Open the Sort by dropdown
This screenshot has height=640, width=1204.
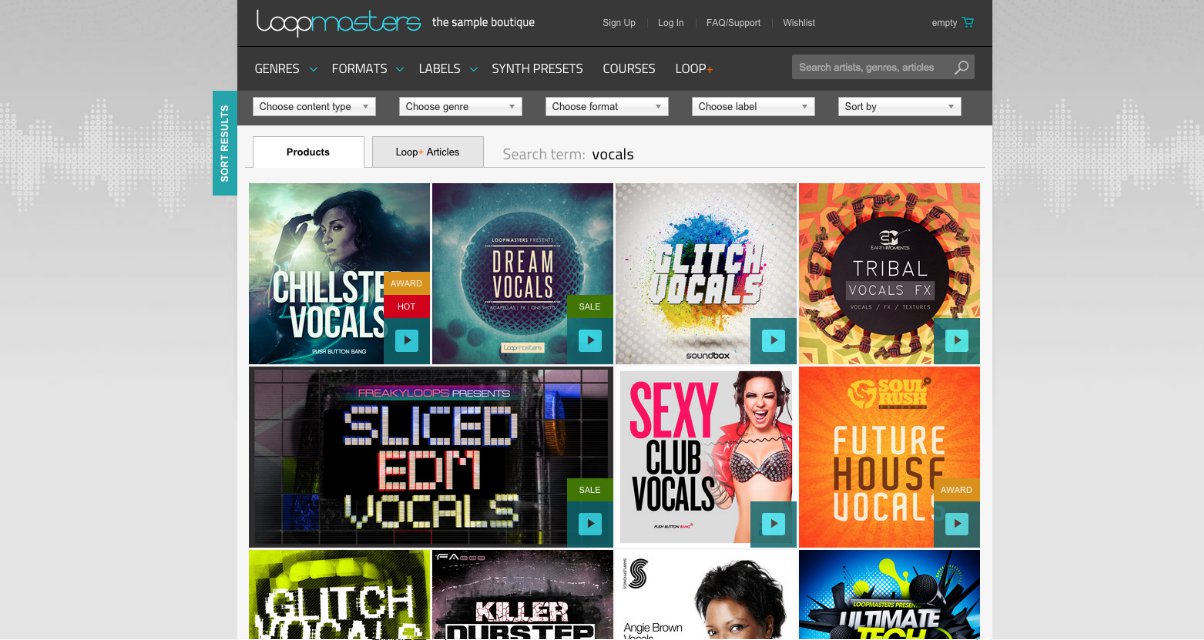click(899, 107)
